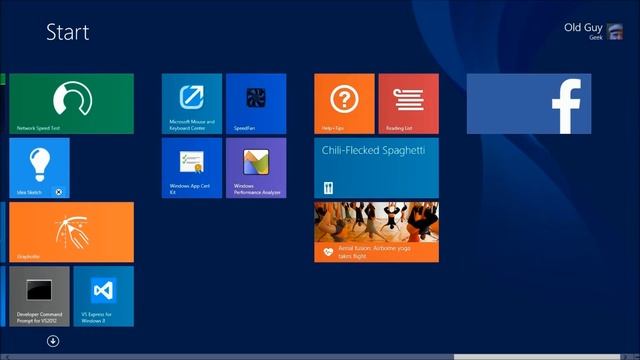640x360 pixels.
Task: Click the fork and knife icon
Action: click(328, 188)
